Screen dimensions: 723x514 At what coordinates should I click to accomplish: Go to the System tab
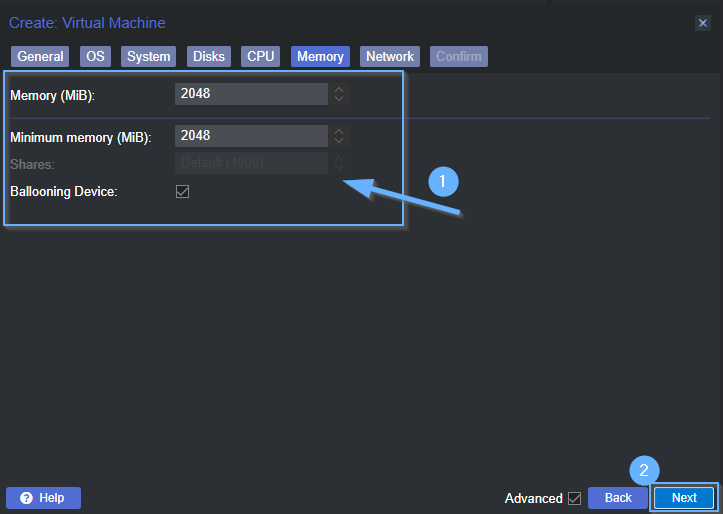point(149,57)
